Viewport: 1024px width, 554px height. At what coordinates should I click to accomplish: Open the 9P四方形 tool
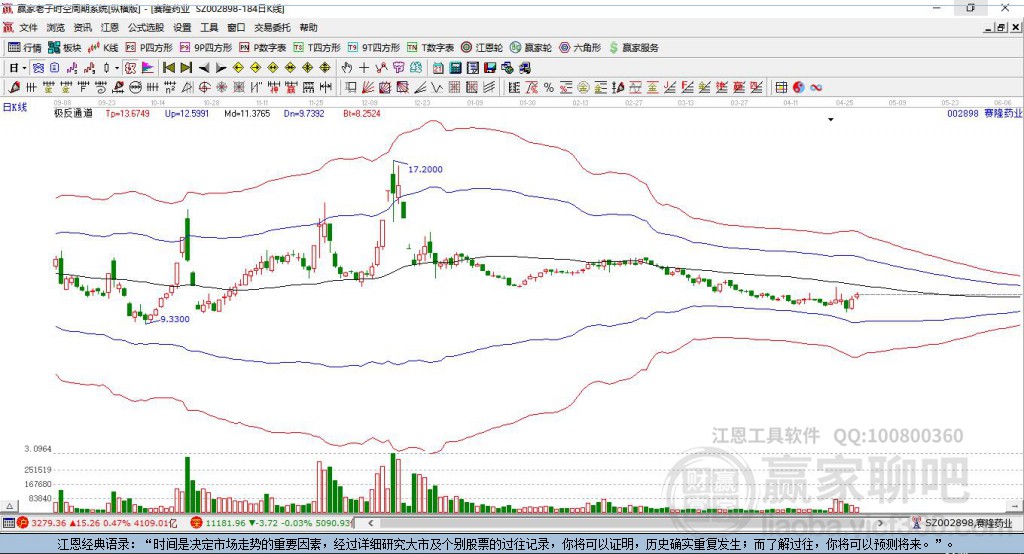pos(206,48)
